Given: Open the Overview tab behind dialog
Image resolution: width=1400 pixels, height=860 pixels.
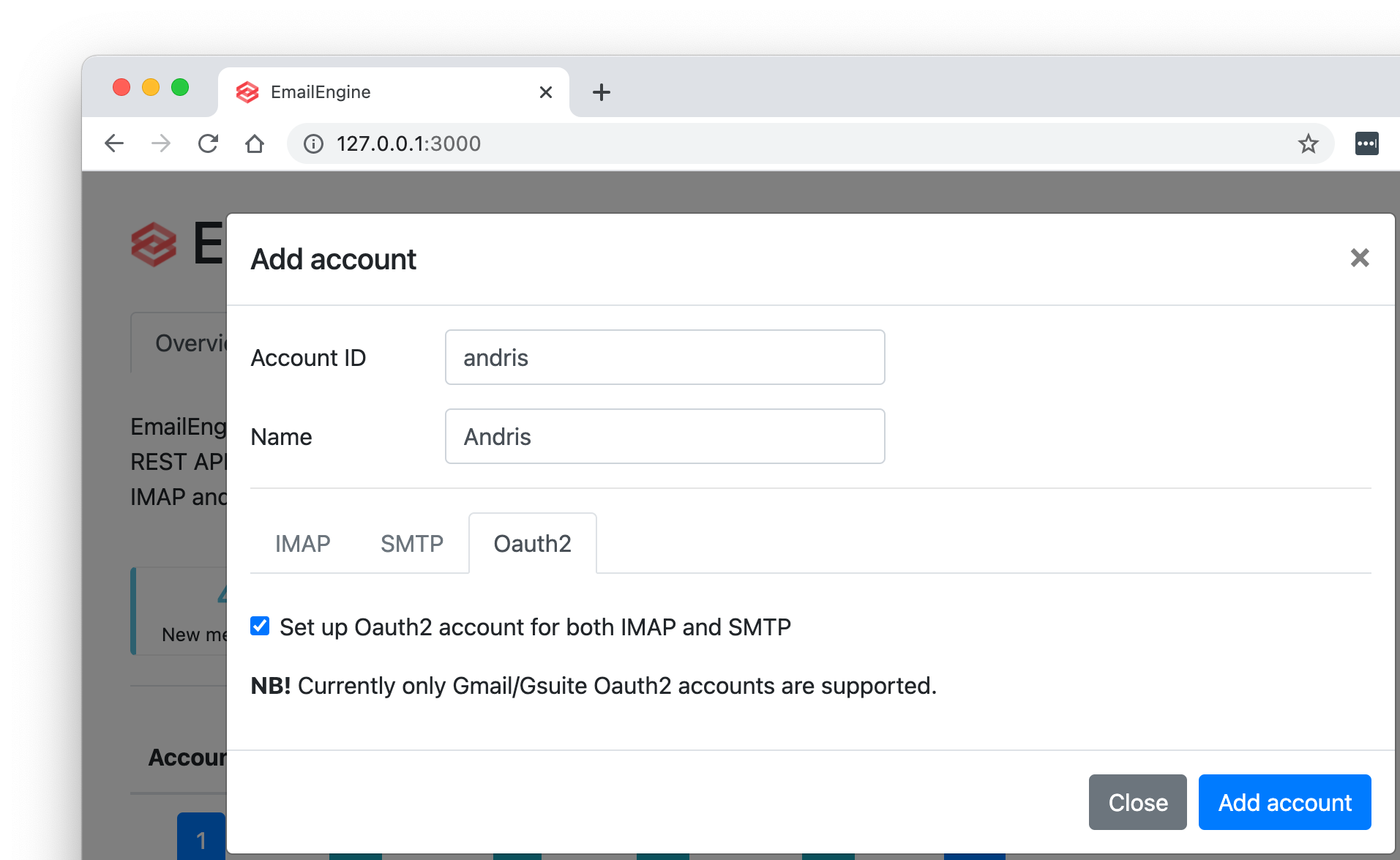Looking at the screenshot, I should (180, 343).
